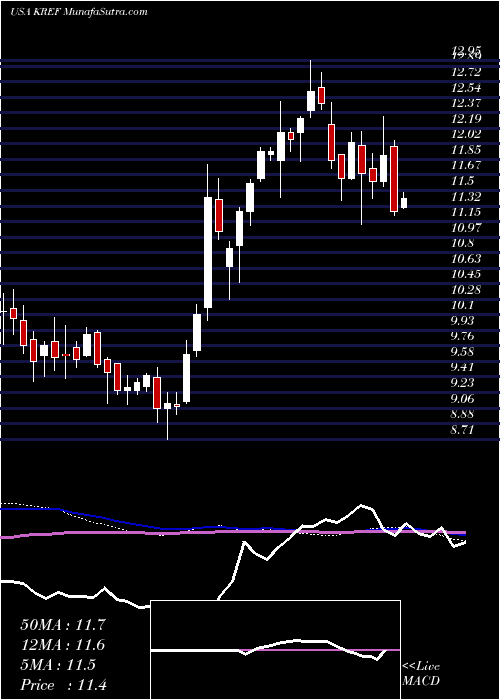Viewport: 500px width, 700px height.
Task: Click the 10.97 price axis label
Action: [467, 228]
